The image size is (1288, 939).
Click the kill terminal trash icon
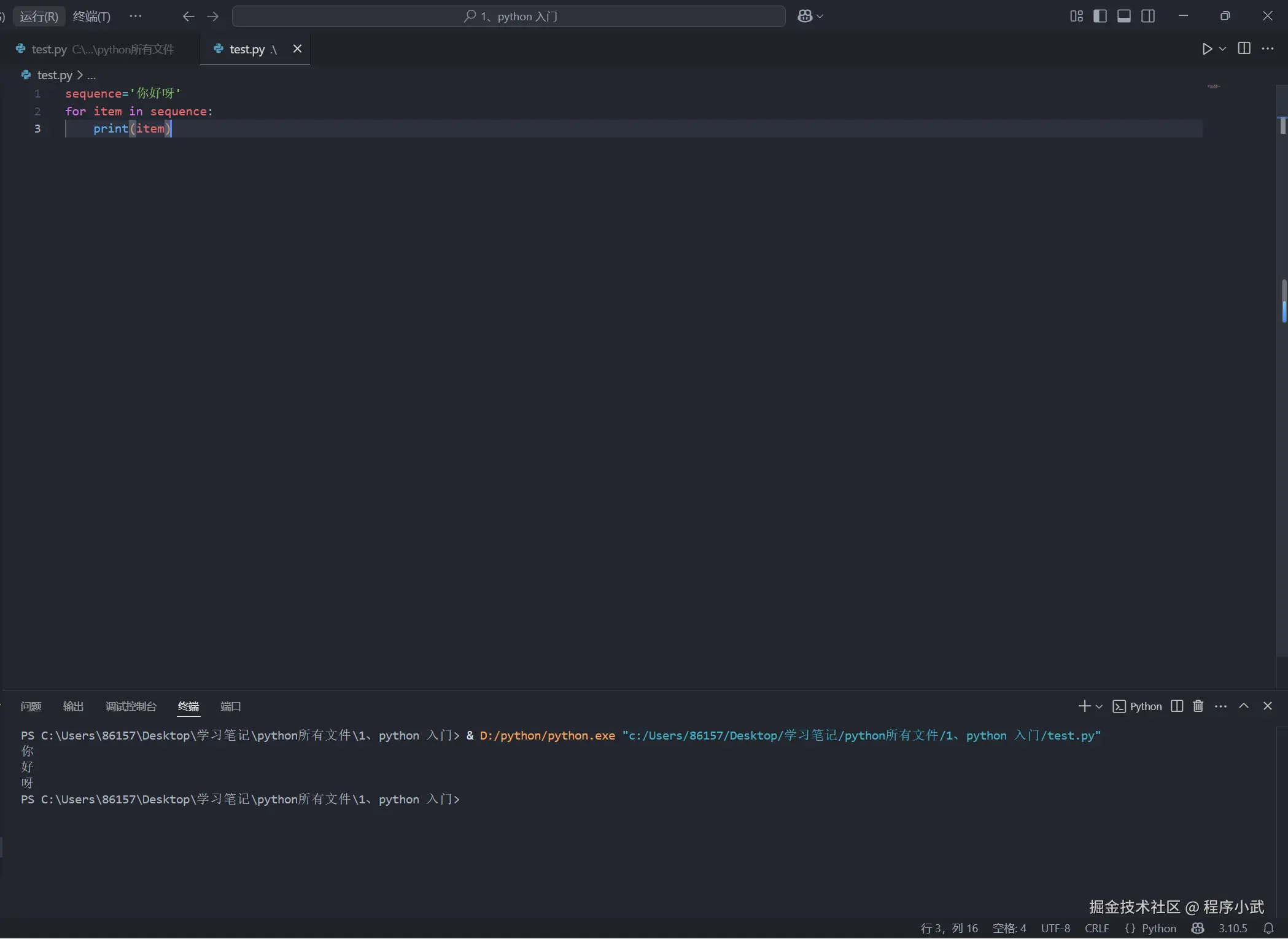pyautogui.click(x=1198, y=706)
